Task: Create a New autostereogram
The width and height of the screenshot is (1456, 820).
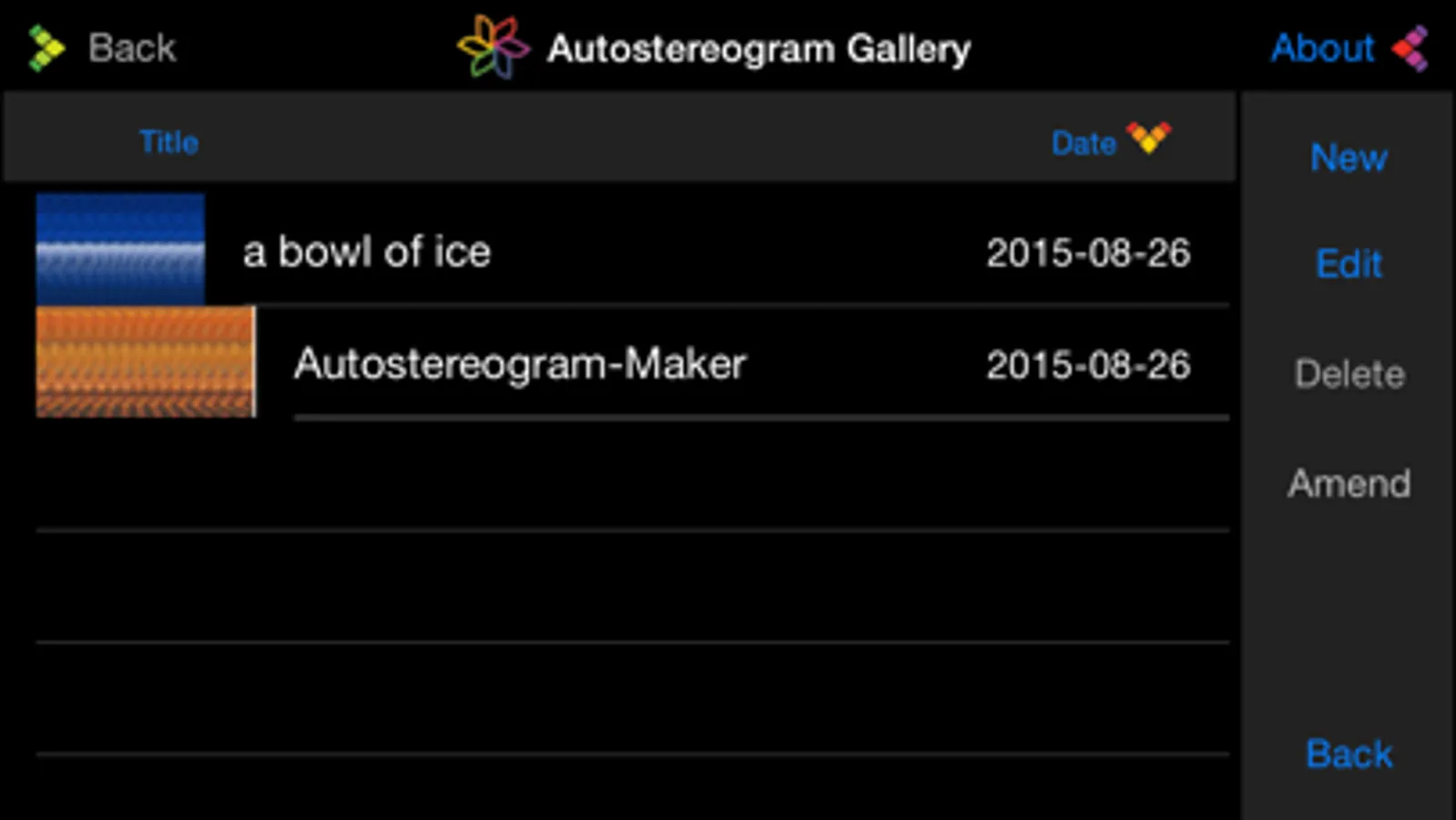Action: 1349,158
